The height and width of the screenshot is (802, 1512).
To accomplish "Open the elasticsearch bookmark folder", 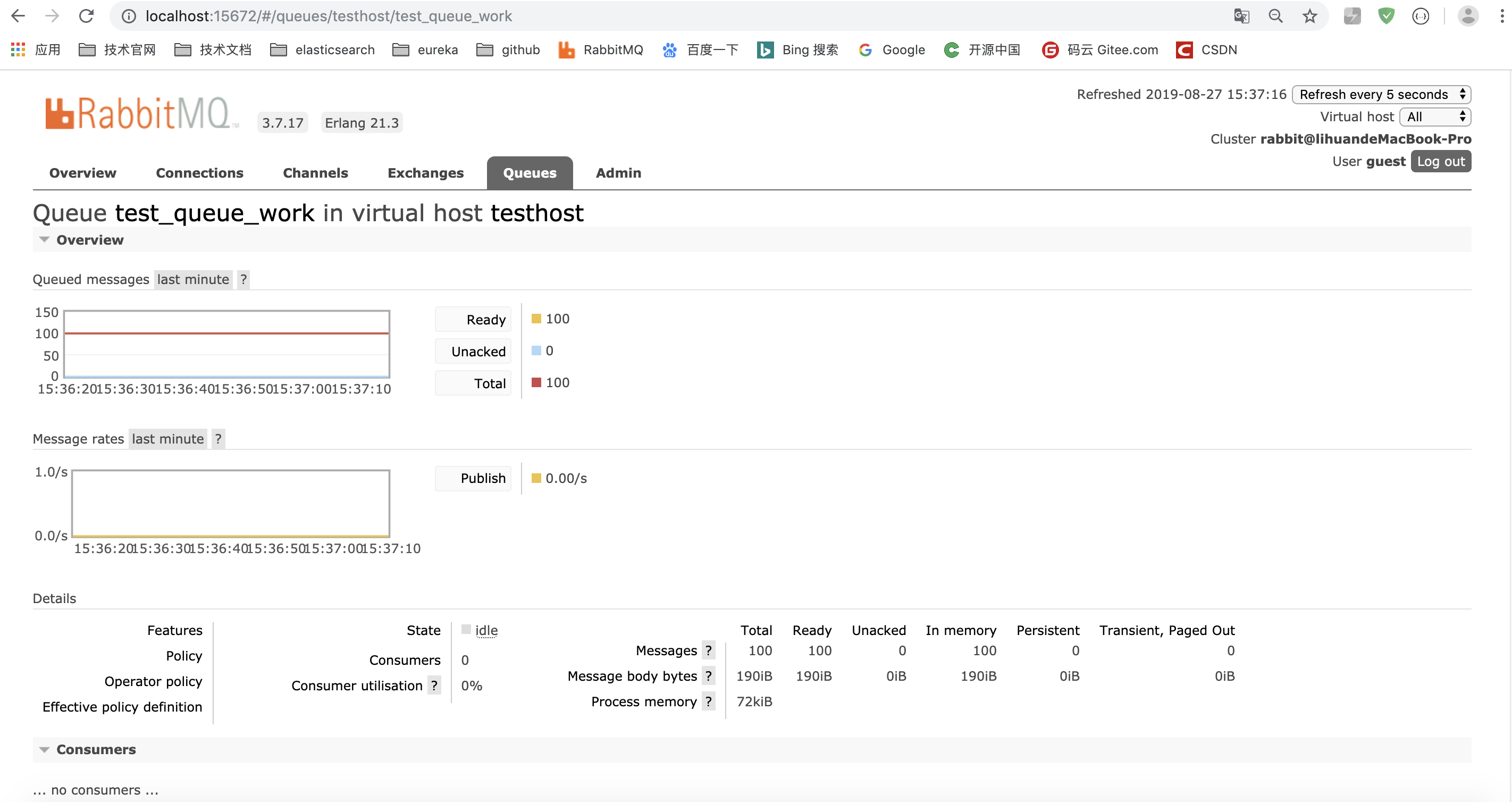I will point(322,50).
